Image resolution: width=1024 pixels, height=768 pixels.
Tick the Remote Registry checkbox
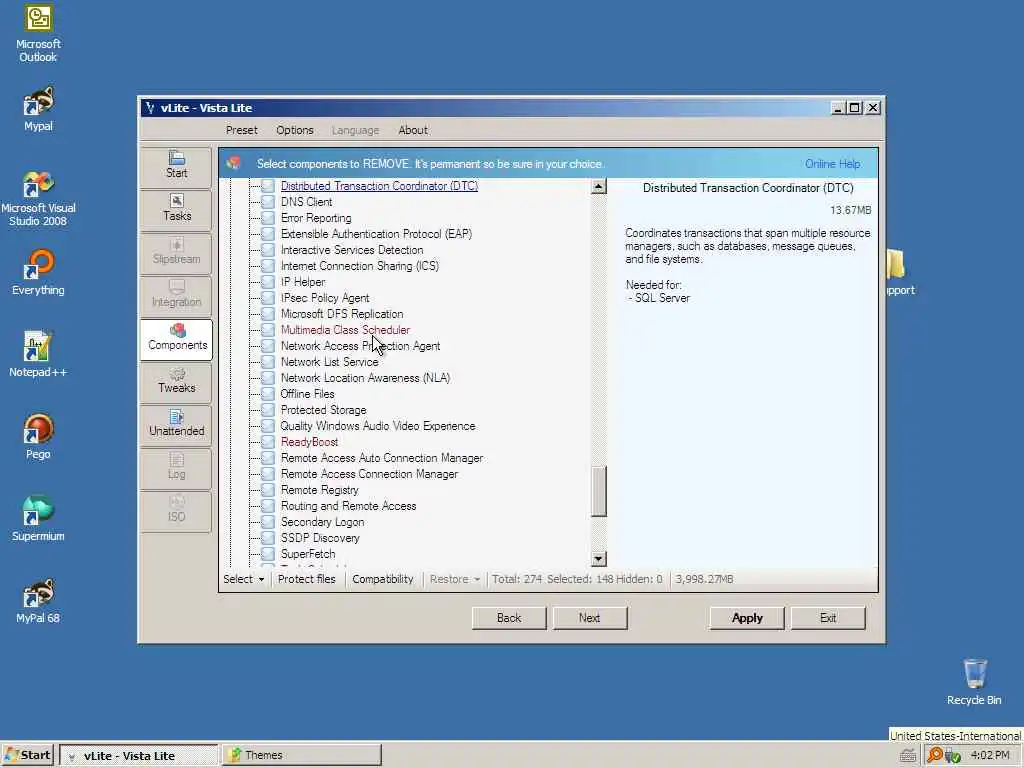pyautogui.click(x=268, y=490)
